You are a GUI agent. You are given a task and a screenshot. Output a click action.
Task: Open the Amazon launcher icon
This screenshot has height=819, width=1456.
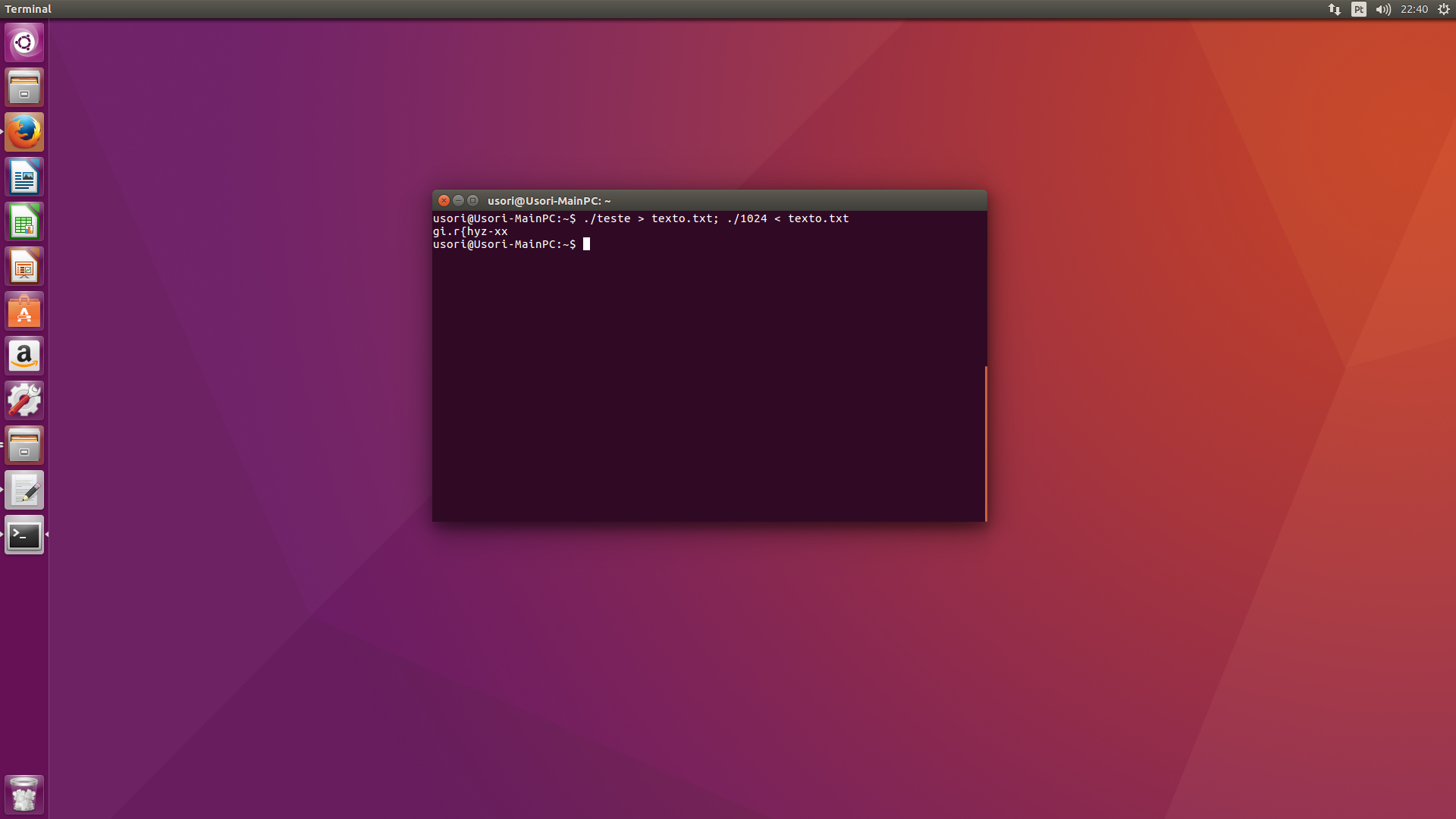coord(24,356)
